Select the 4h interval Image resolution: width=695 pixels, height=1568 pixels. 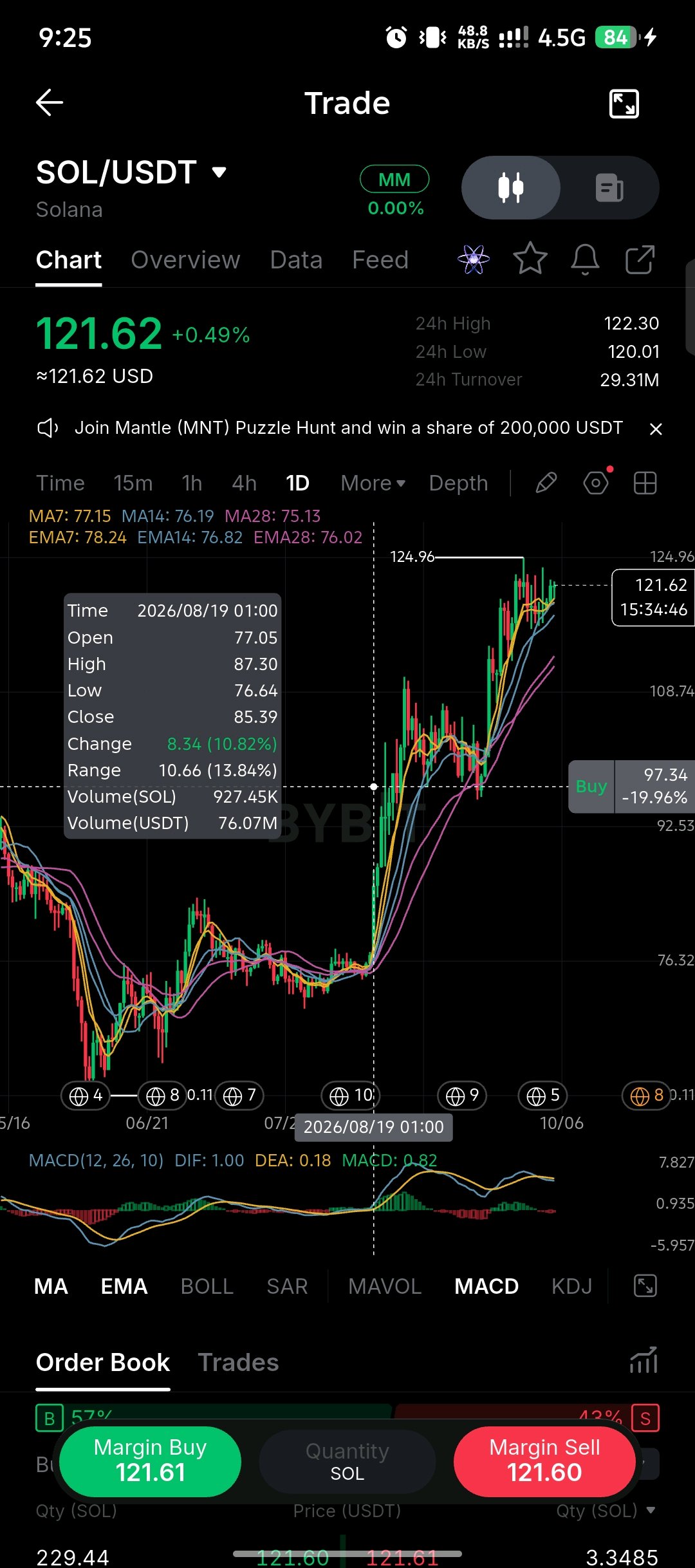click(244, 483)
